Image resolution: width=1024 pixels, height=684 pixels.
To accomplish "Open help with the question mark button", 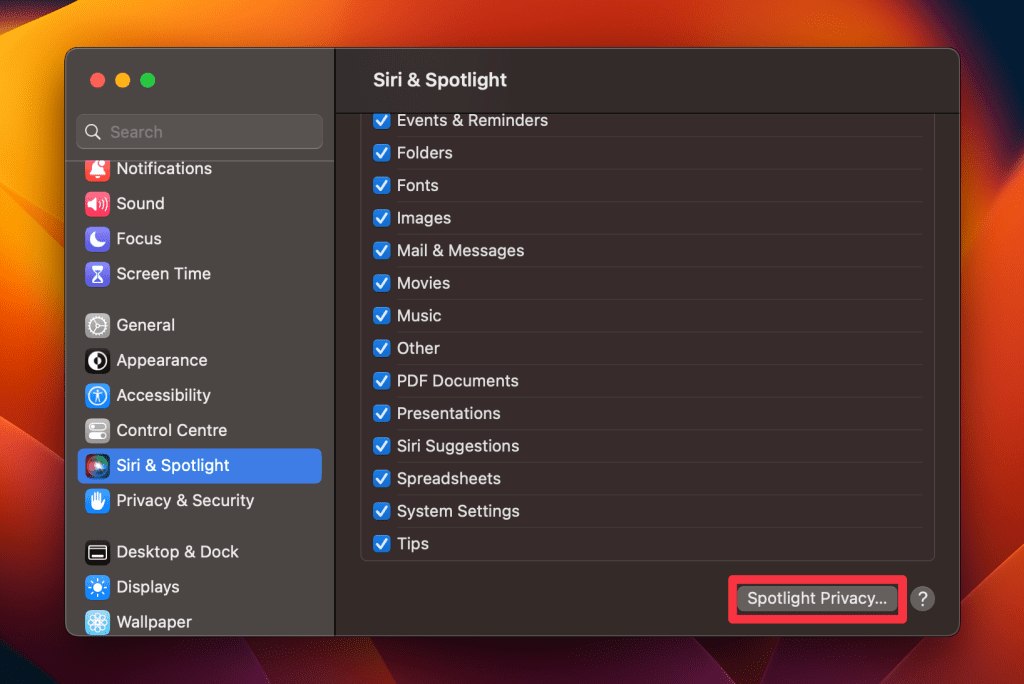I will (922, 599).
